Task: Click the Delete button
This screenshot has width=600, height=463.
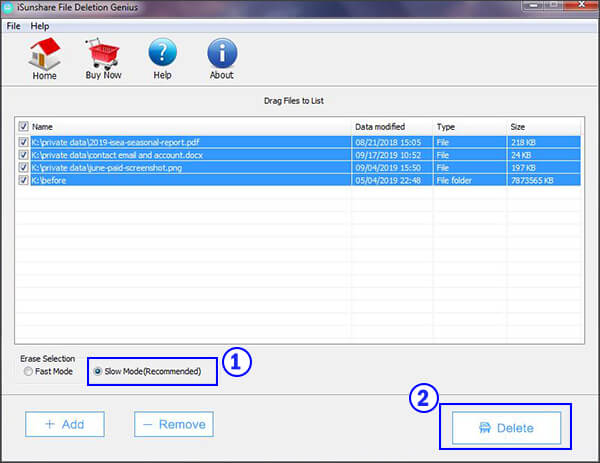Action: [x=506, y=428]
